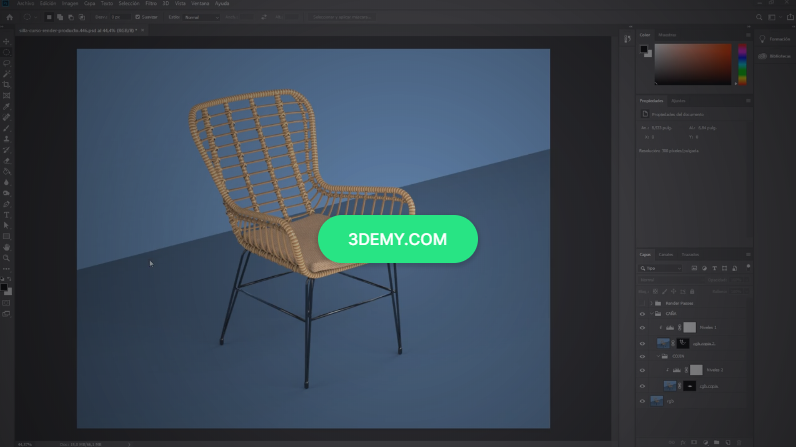Viewport: 796px width, 447px height.
Task: Toggle the Suavizar checkbox
Action: pos(138,17)
